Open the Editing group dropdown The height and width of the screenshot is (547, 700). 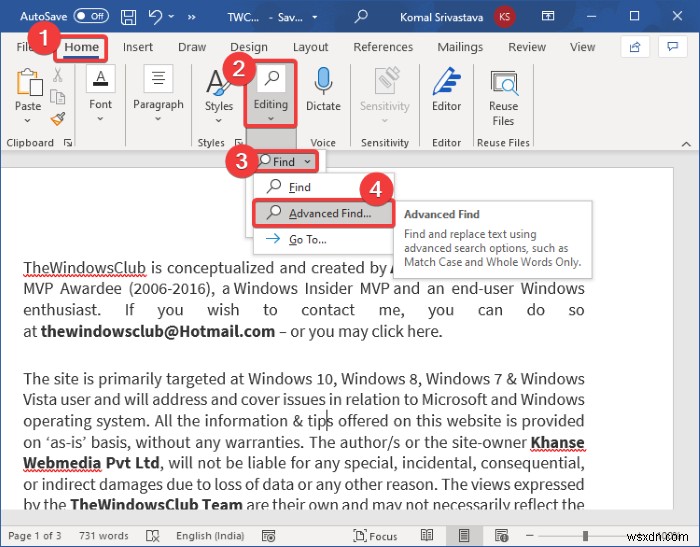[x=271, y=94]
